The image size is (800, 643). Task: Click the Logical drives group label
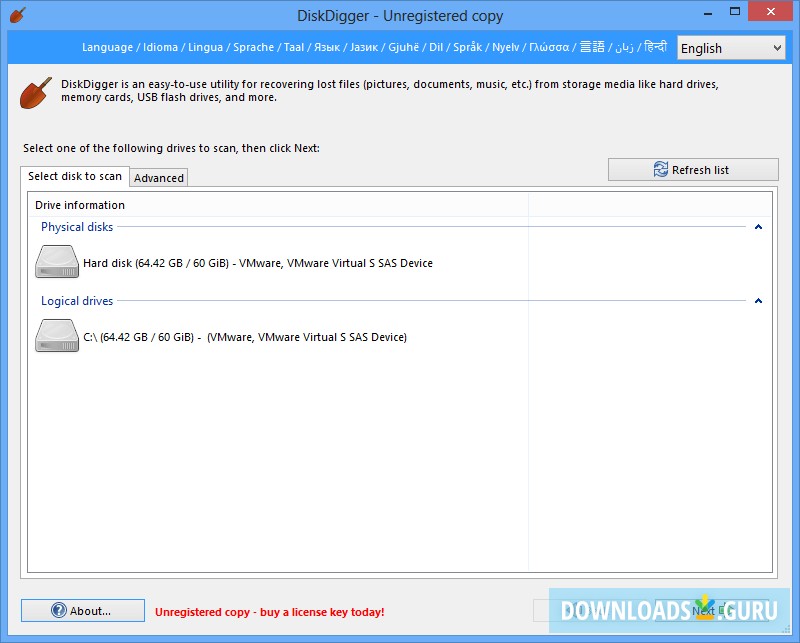(77, 301)
